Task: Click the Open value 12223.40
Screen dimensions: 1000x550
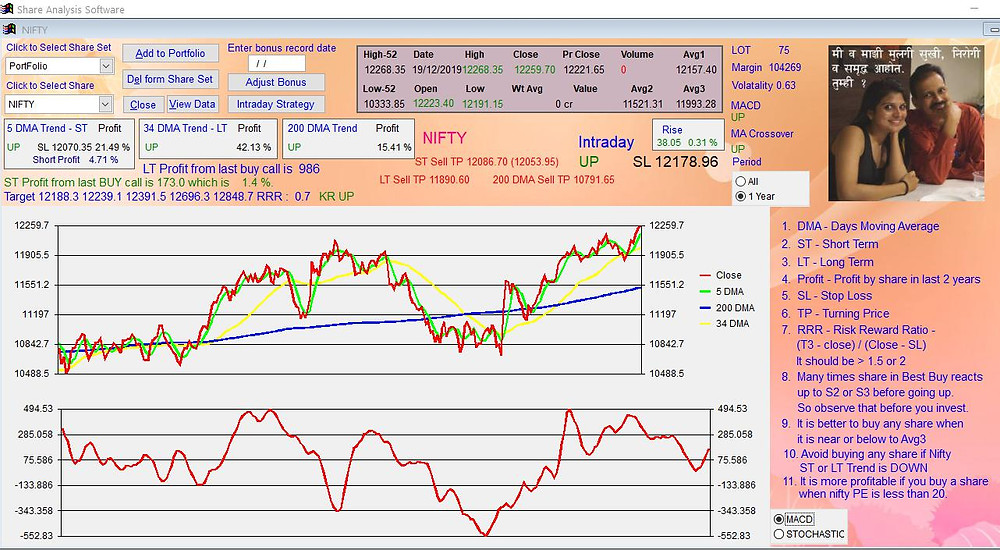Action: click(434, 103)
